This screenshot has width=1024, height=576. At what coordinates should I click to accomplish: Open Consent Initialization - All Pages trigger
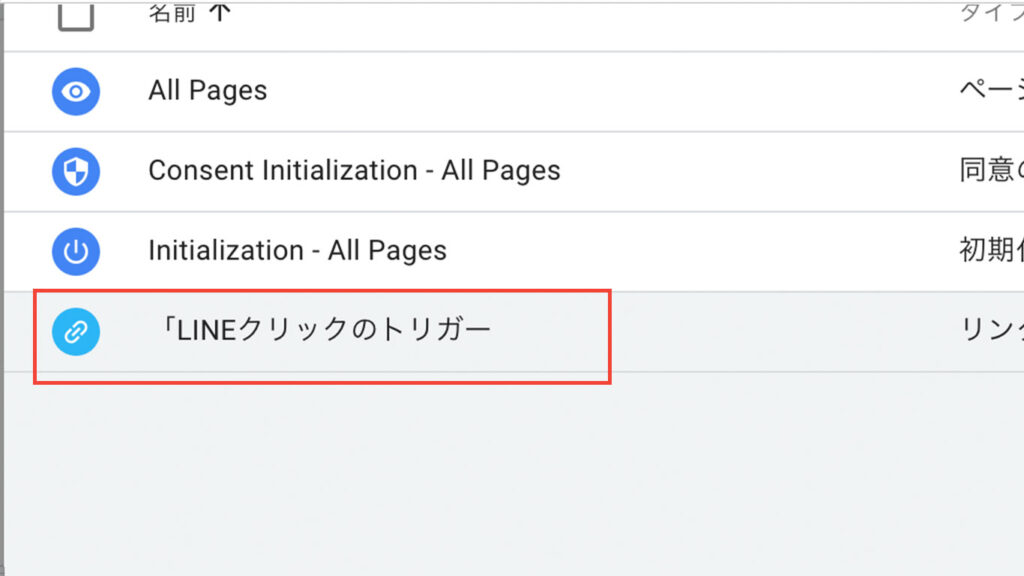click(x=354, y=170)
